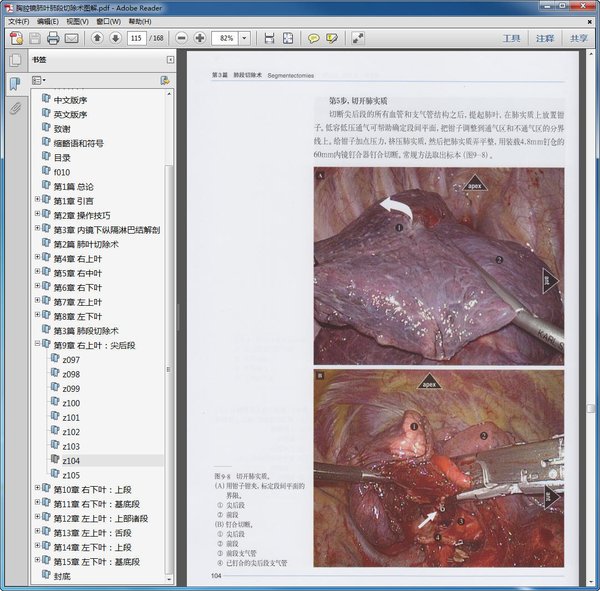This screenshot has height=591, width=600.
Task: Click surgical photo A of lung
Action: click(439, 266)
